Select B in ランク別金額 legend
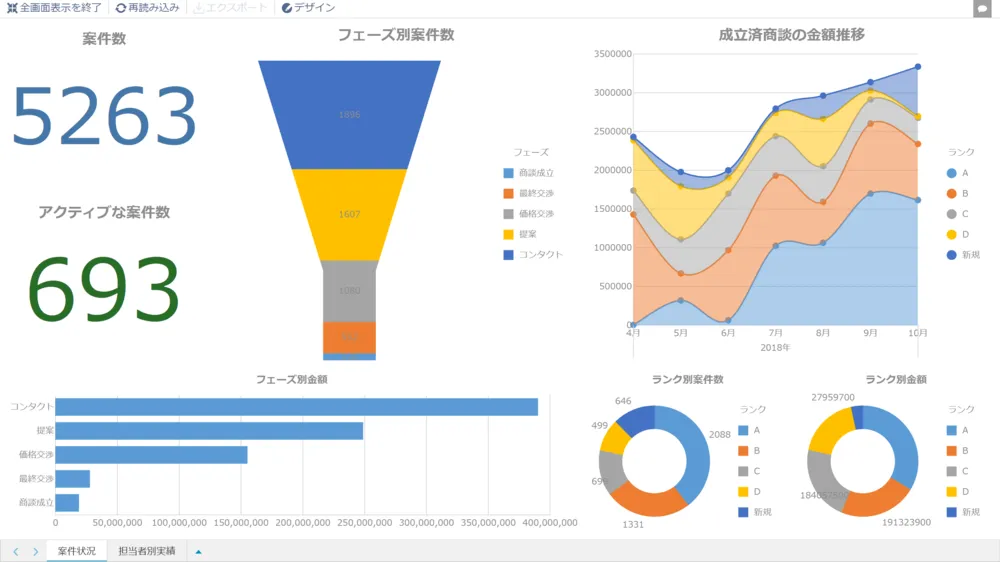The image size is (1000, 562). pos(958,451)
